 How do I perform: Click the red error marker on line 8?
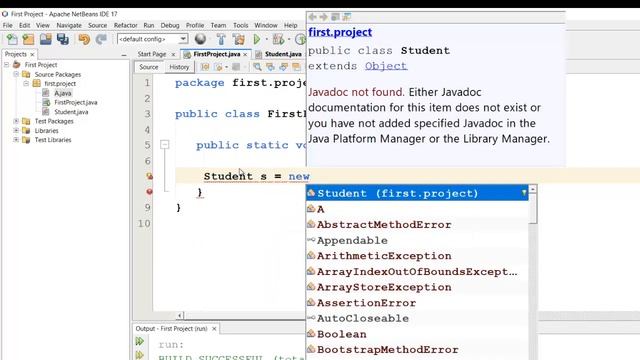tap(149, 191)
